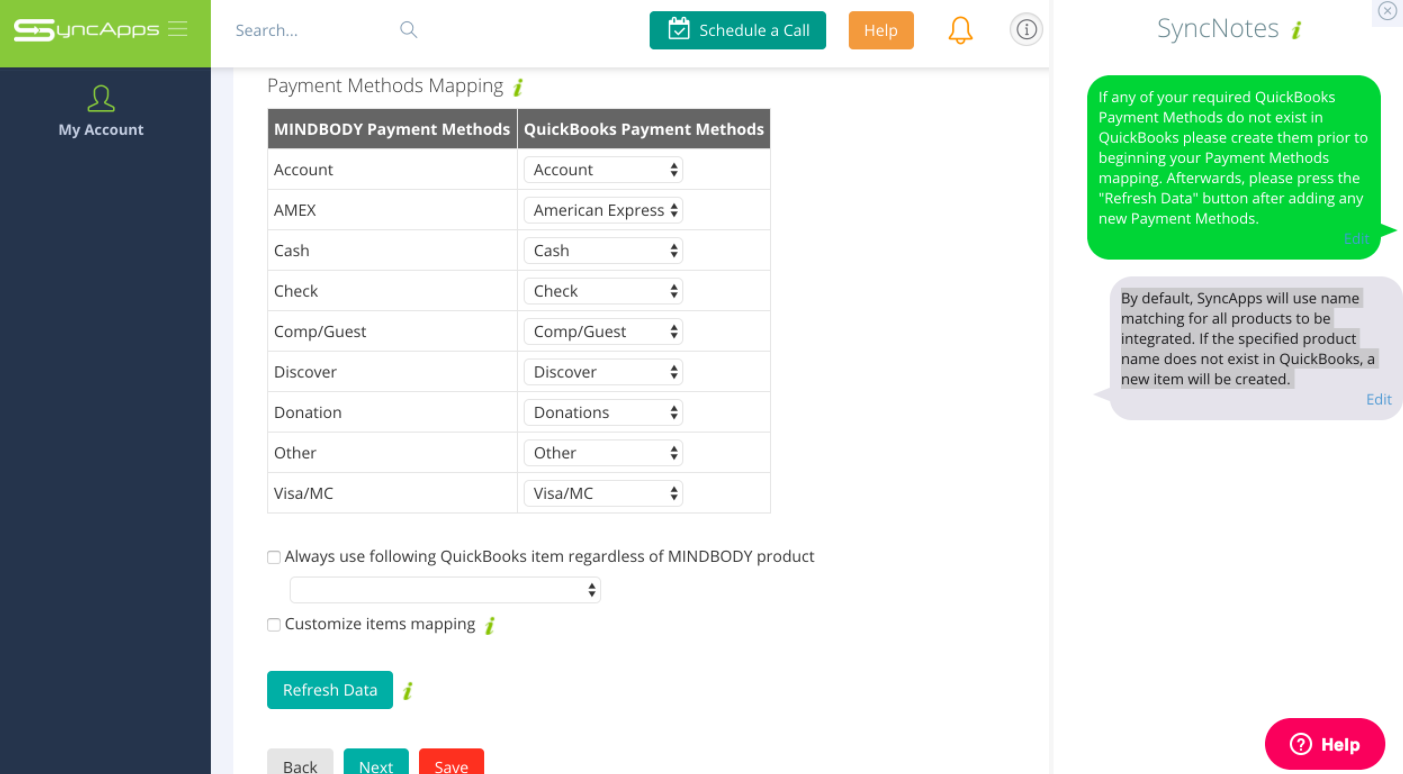Open My Account user icon

[x=101, y=98]
